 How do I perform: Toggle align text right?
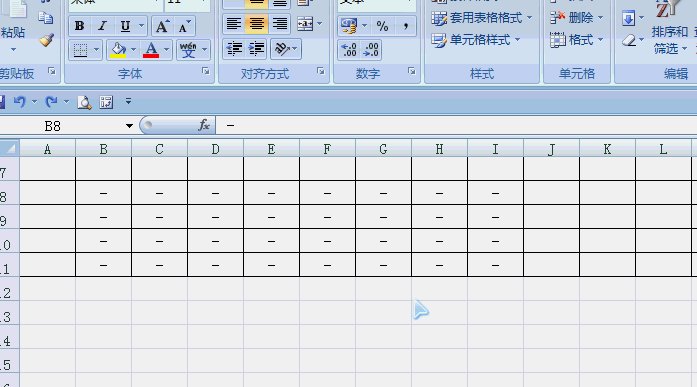[x=280, y=24]
